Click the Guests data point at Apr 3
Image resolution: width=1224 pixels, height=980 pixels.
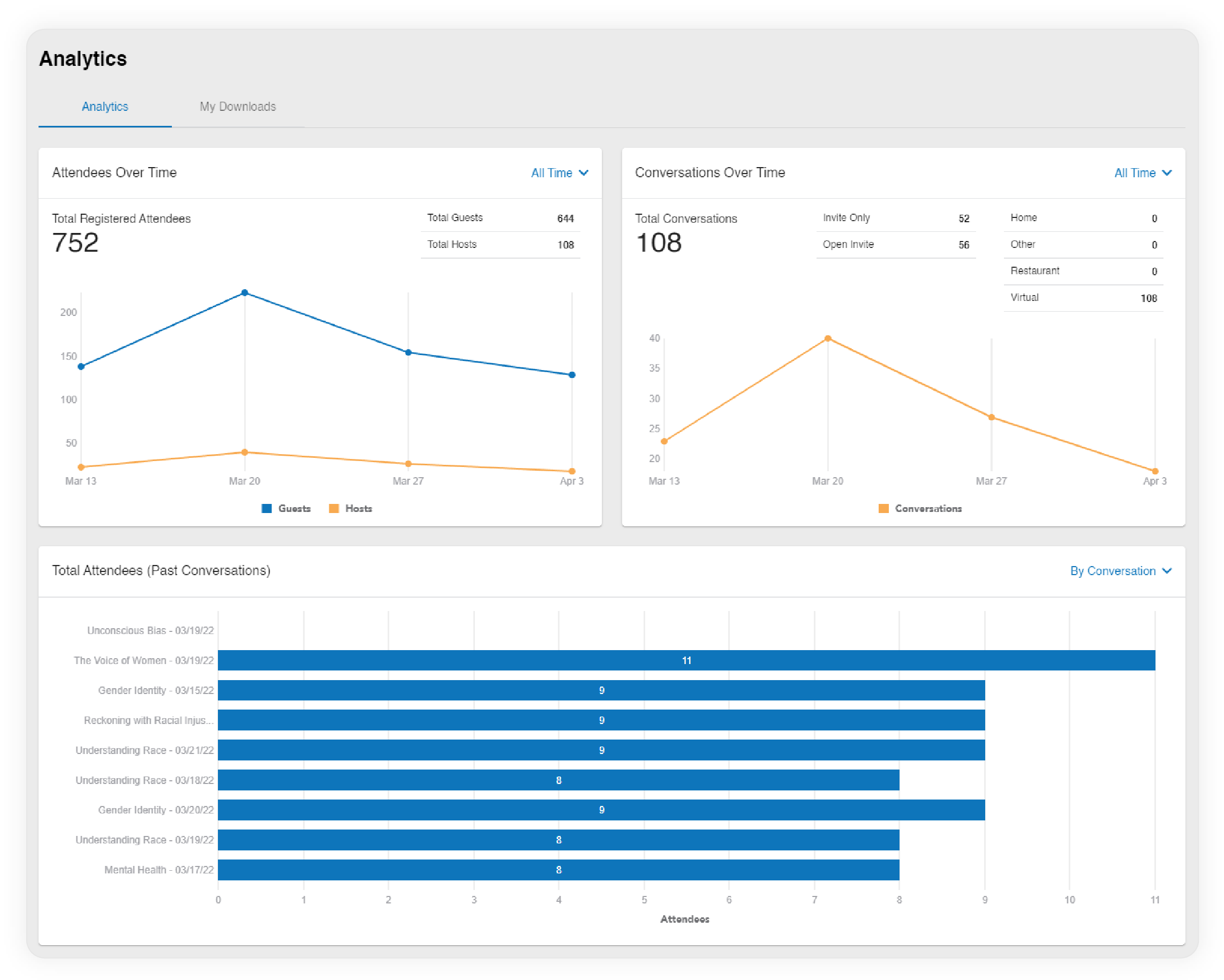pos(572,375)
